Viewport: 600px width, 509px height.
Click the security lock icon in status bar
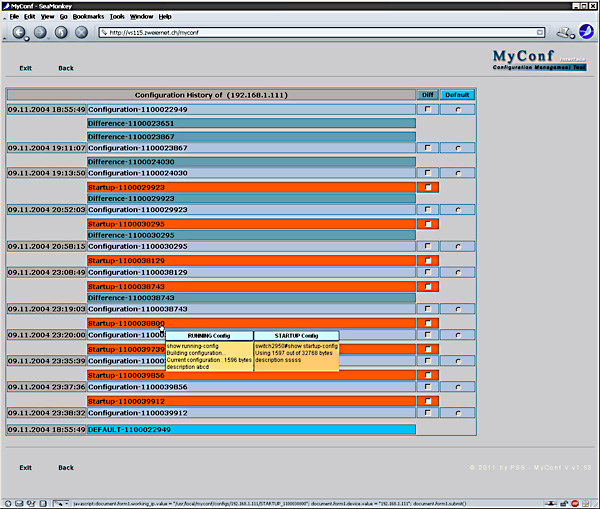coord(564,503)
